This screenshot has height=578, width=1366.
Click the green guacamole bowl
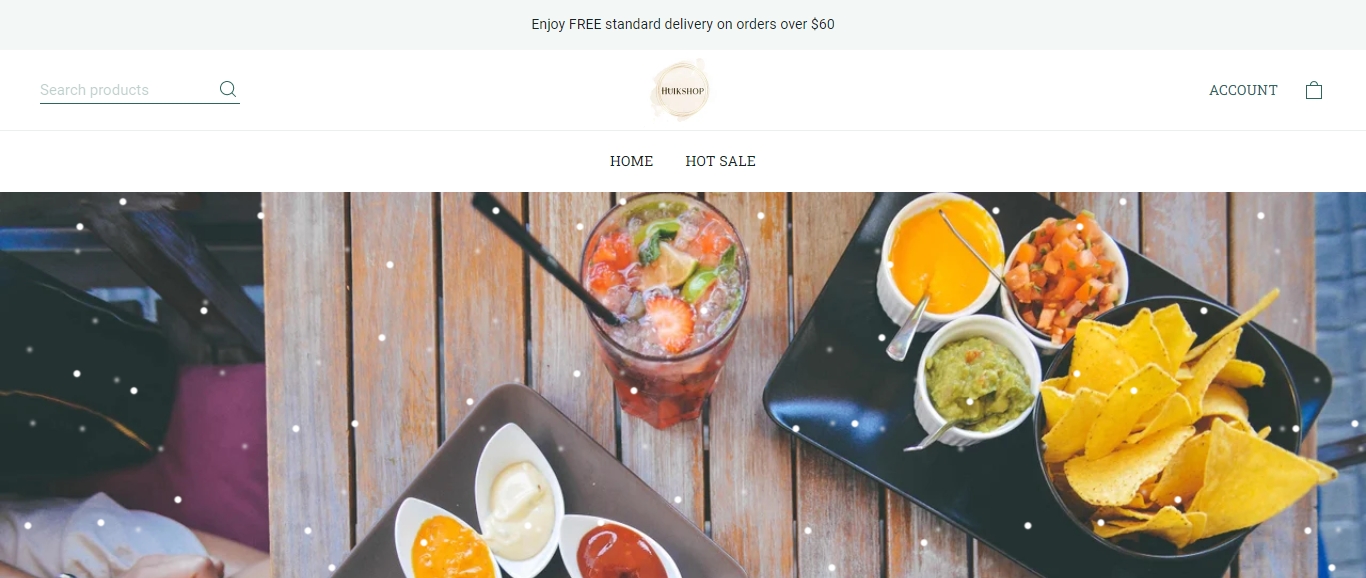pos(976,378)
